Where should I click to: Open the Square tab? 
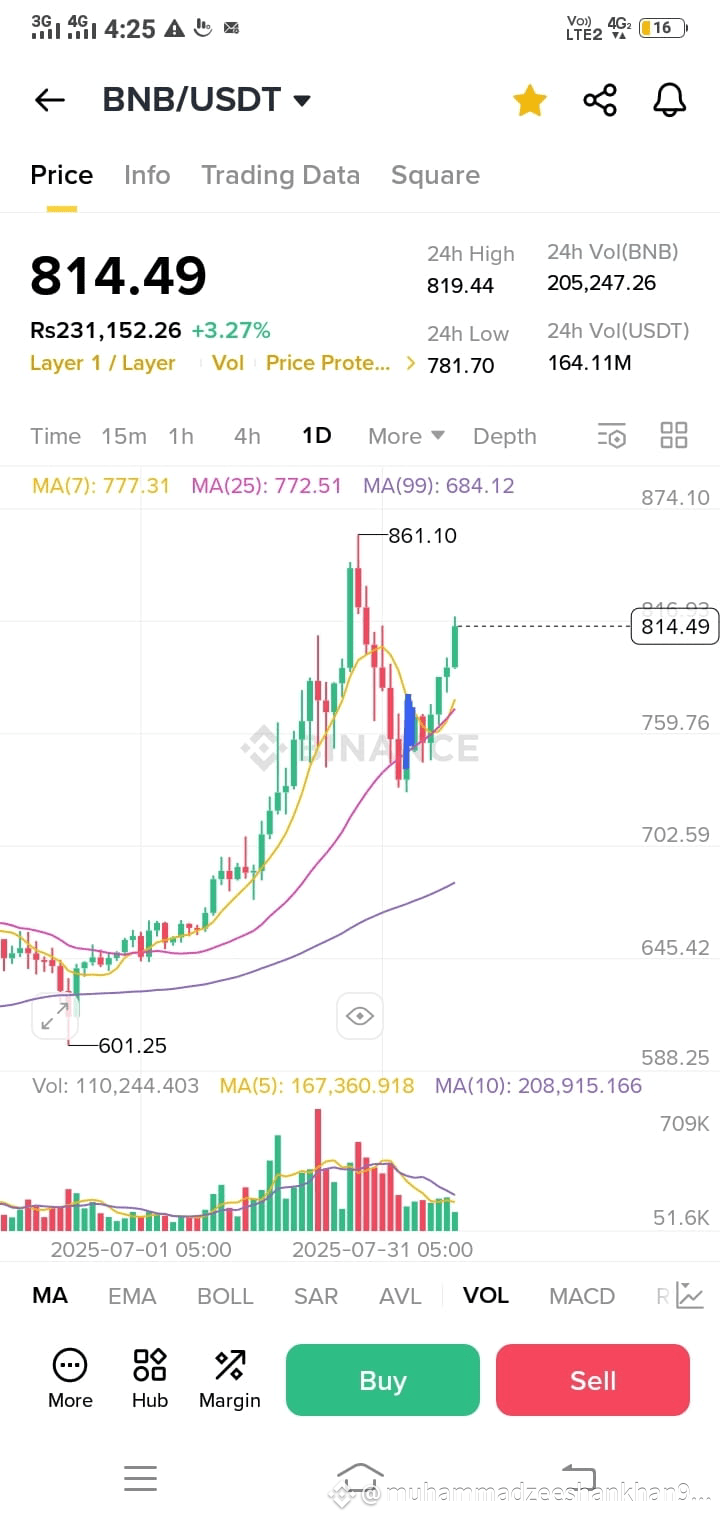(435, 175)
